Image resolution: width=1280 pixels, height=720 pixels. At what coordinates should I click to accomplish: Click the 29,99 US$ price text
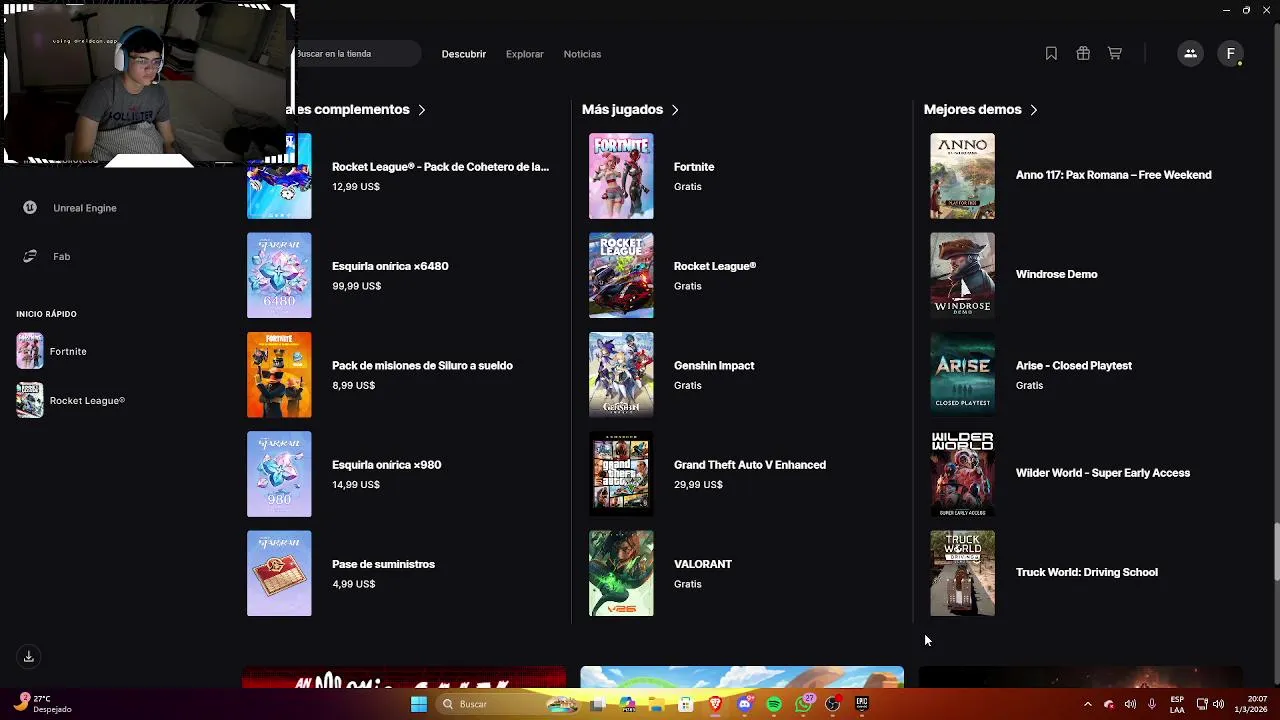tap(698, 485)
